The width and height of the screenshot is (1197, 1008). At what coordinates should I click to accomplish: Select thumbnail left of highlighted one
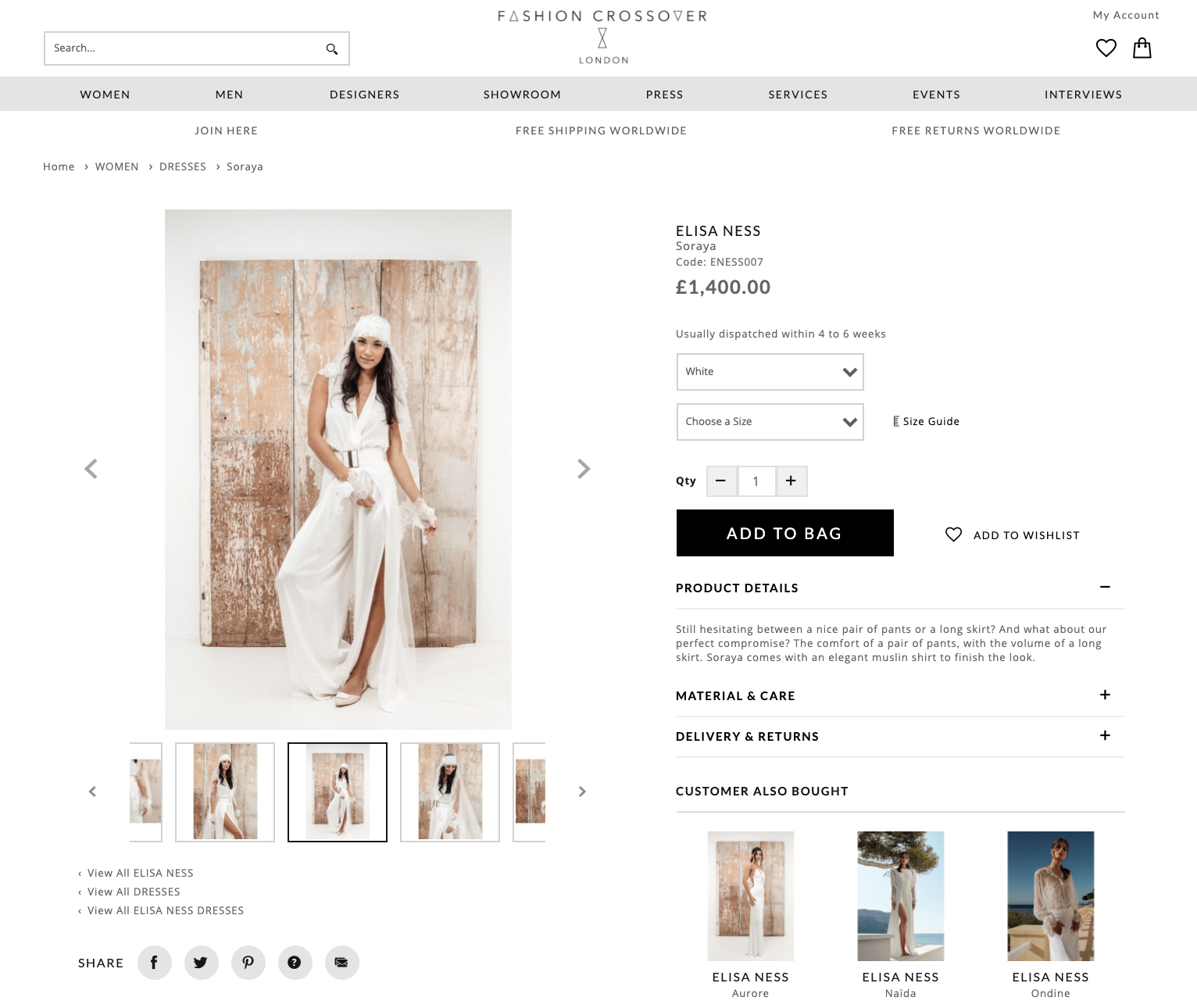coord(225,792)
